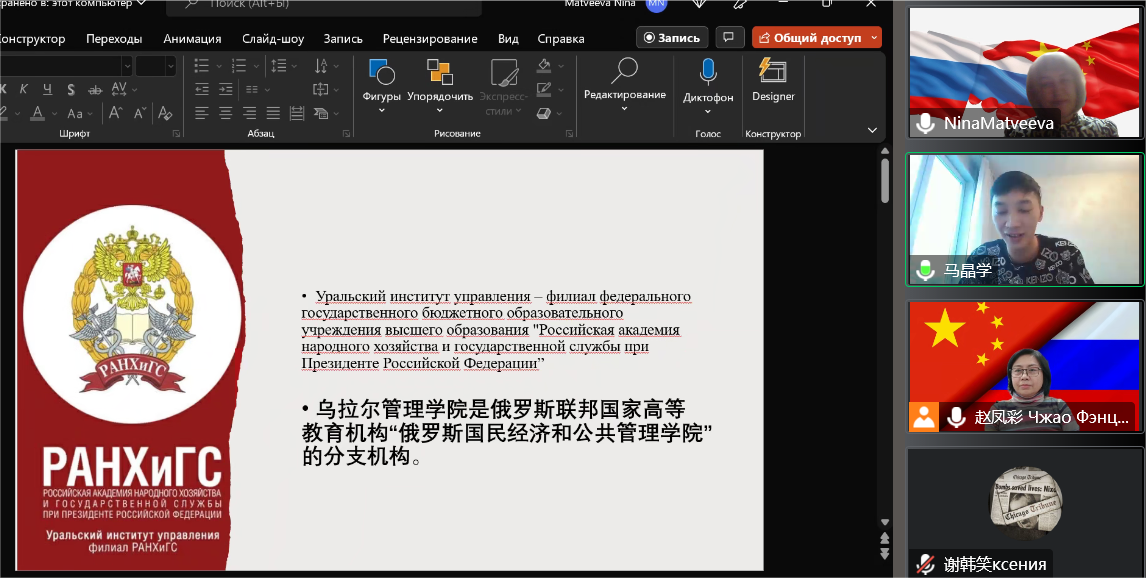Click the character spacing AV icon

coord(118,89)
